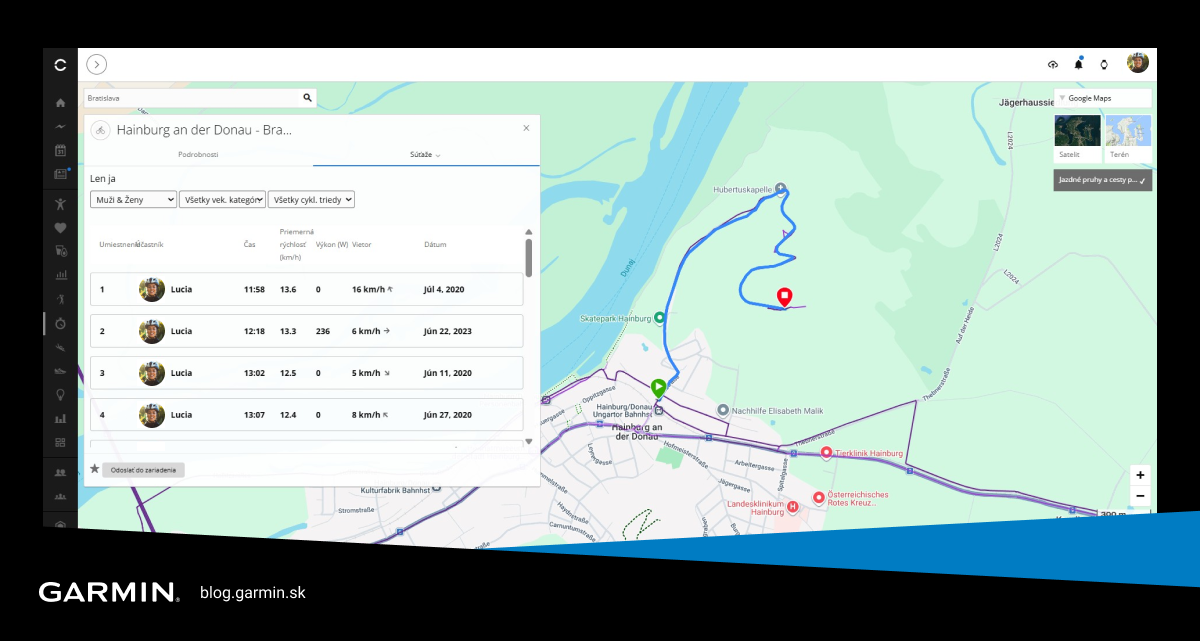The width and height of the screenshot is (1200, 641).
Task: Zoom out the map with minus
Action: (1140, 496)
